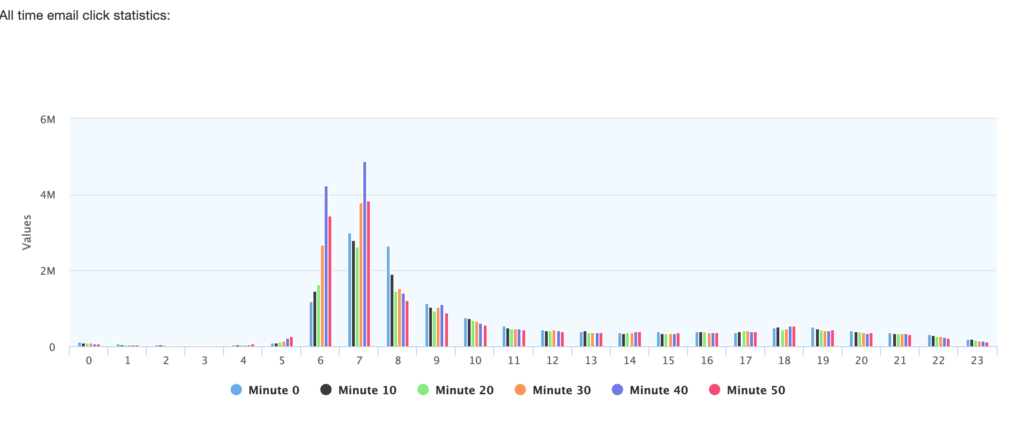Click x-axis label 23
The image size is (1024, 446).
click(x=977, y=360)
